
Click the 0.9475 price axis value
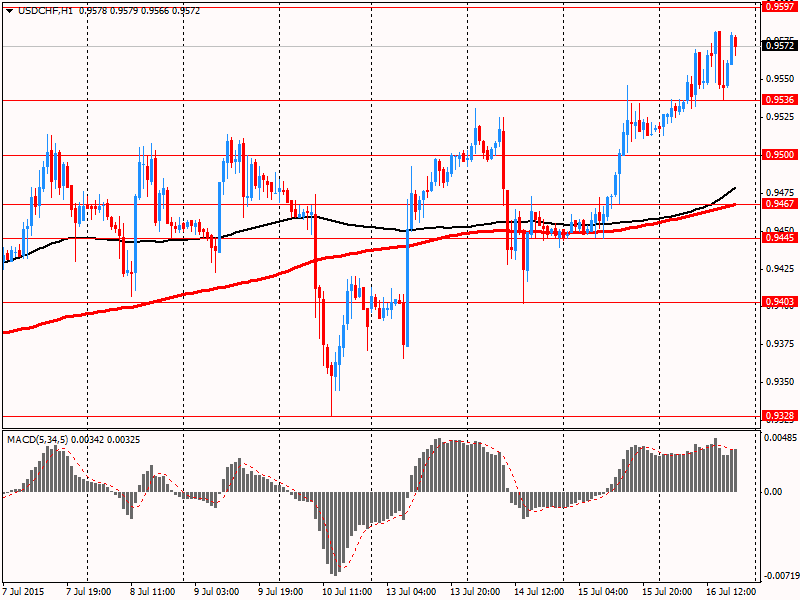[780, 192]
